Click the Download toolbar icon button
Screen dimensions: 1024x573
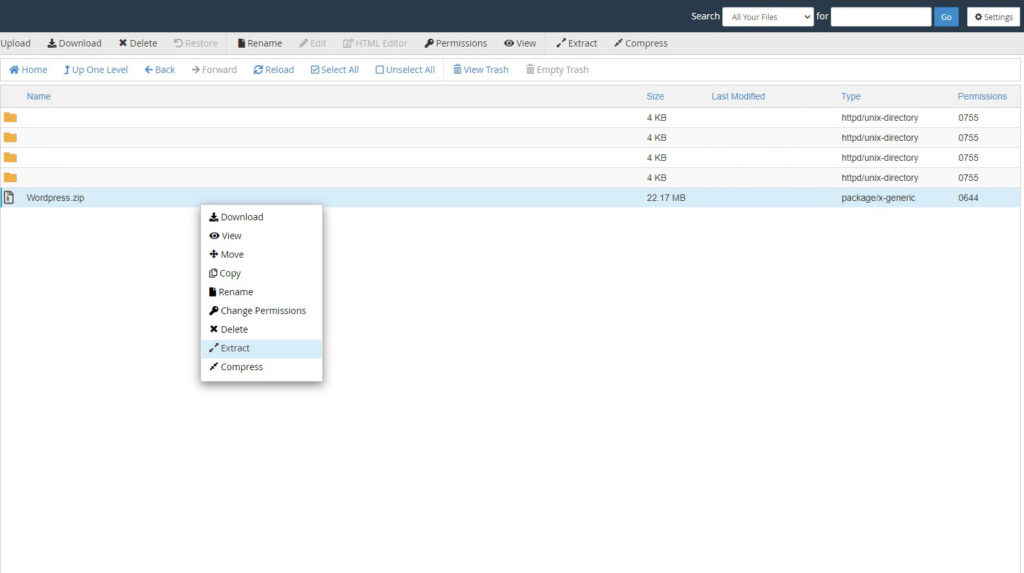[74, 43]
